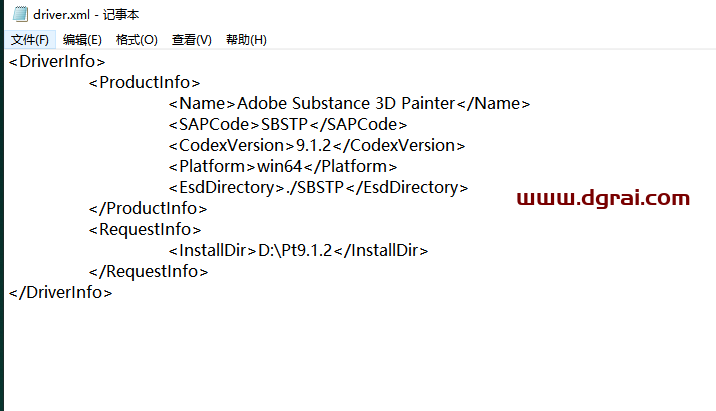
Task: Click the closing </DriverInfo> tag line
Action: tap(60, 292)
